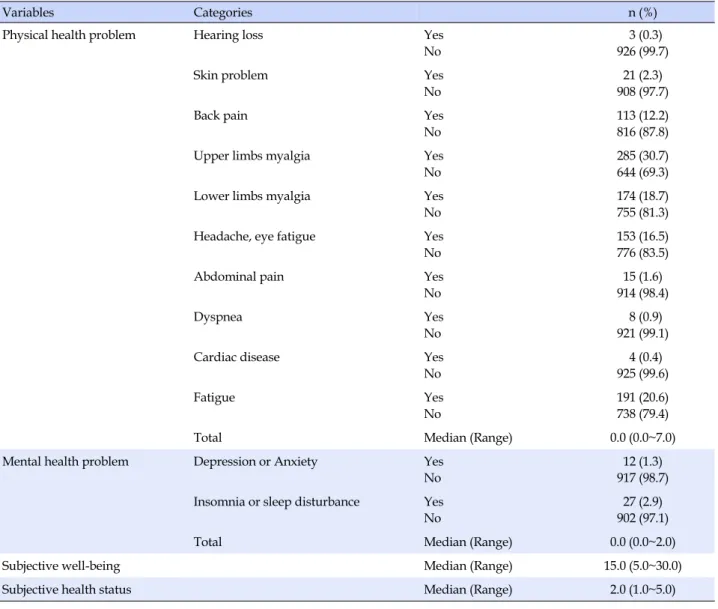718x609 pixels.
Task: Select the 'Abdominal pain' category
Action: (239, 277)
